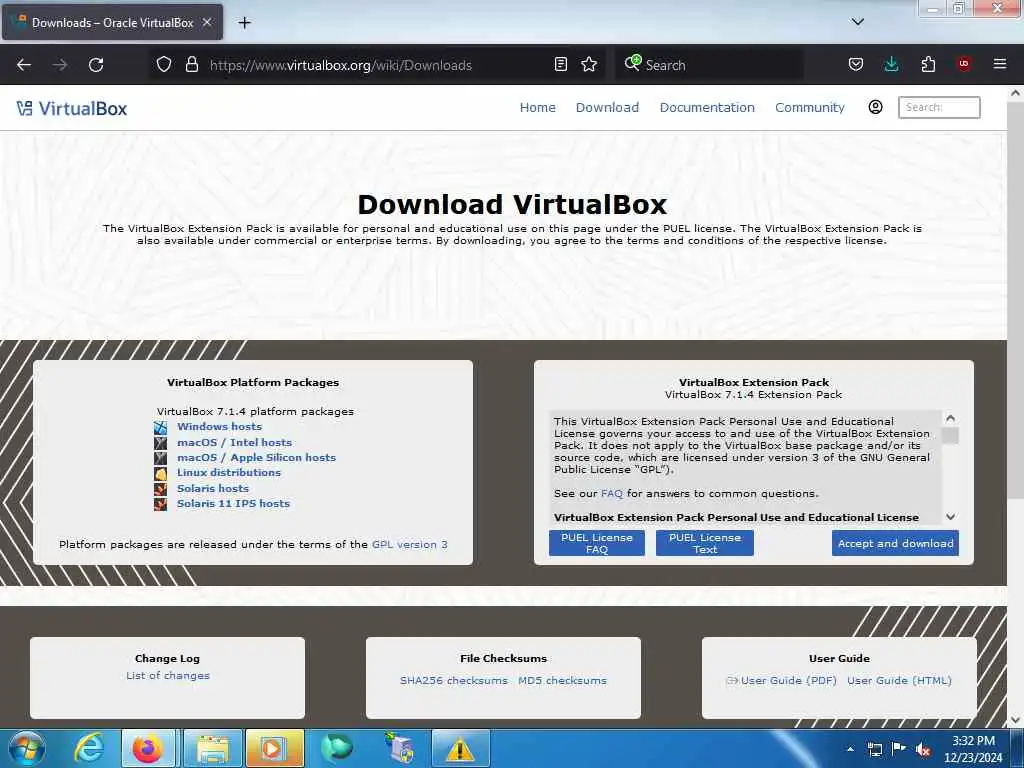1024x768 pixels.
Task: Open the GPL version 3 link
Action: click(409, 544)
